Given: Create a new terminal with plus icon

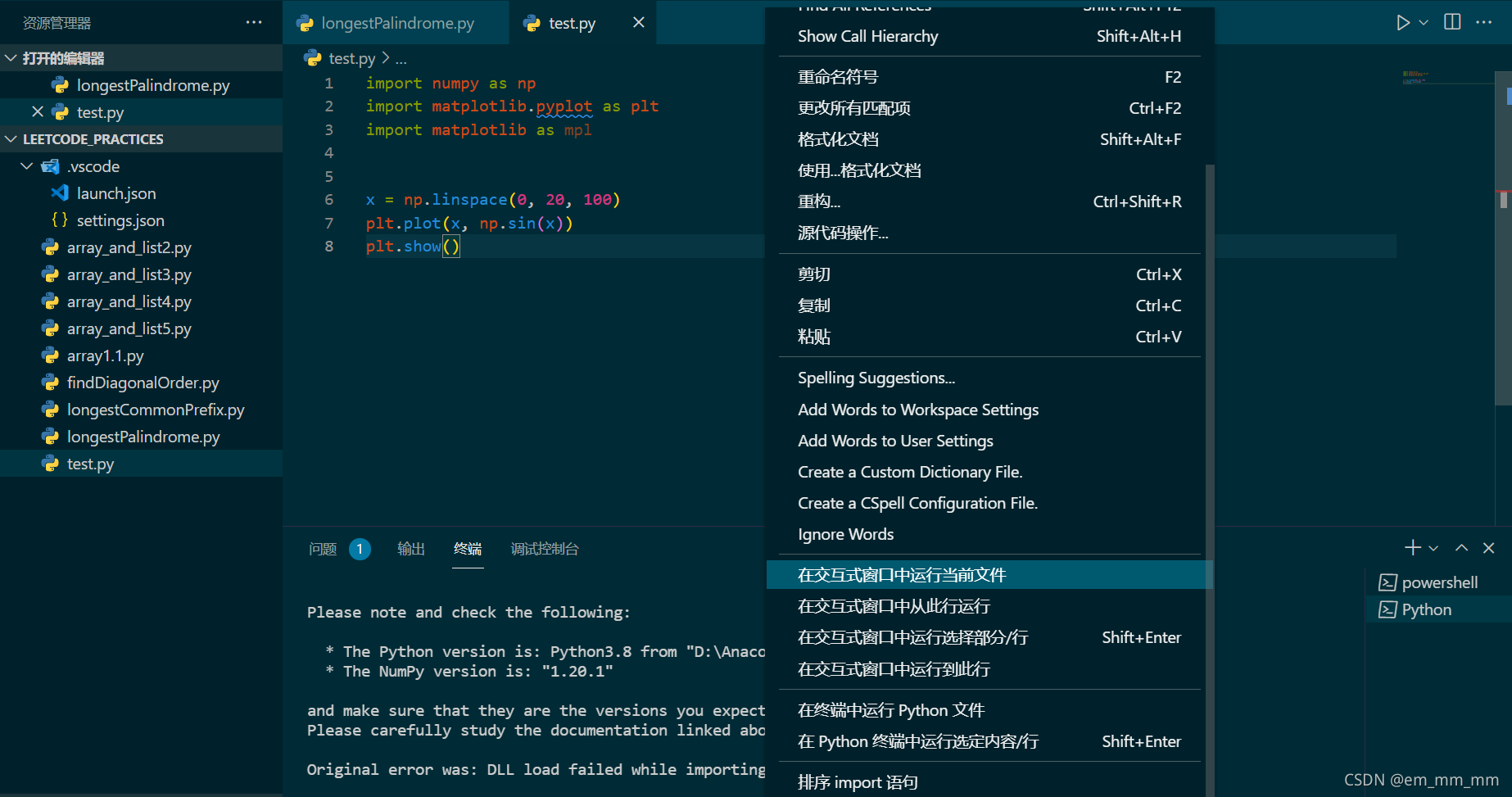Looking at the screenshot, I should pyautogui.click(x=1412, y=548).
